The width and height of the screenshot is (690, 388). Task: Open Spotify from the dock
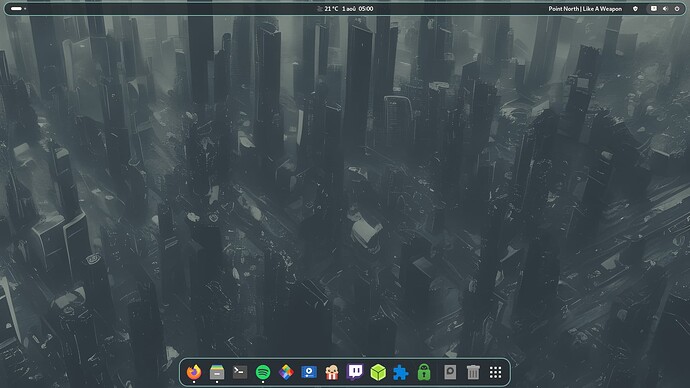tap(263, 372)
